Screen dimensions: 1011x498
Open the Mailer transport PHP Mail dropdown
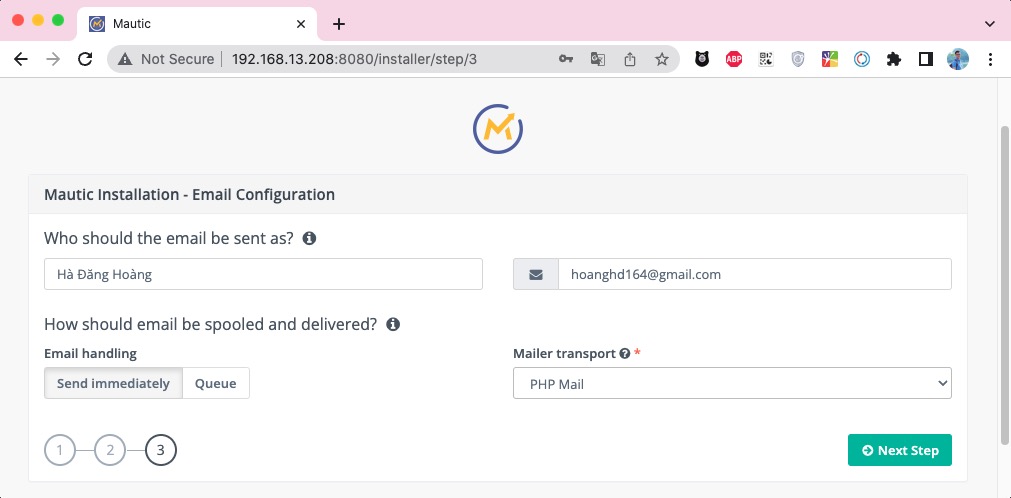point(732,383)
